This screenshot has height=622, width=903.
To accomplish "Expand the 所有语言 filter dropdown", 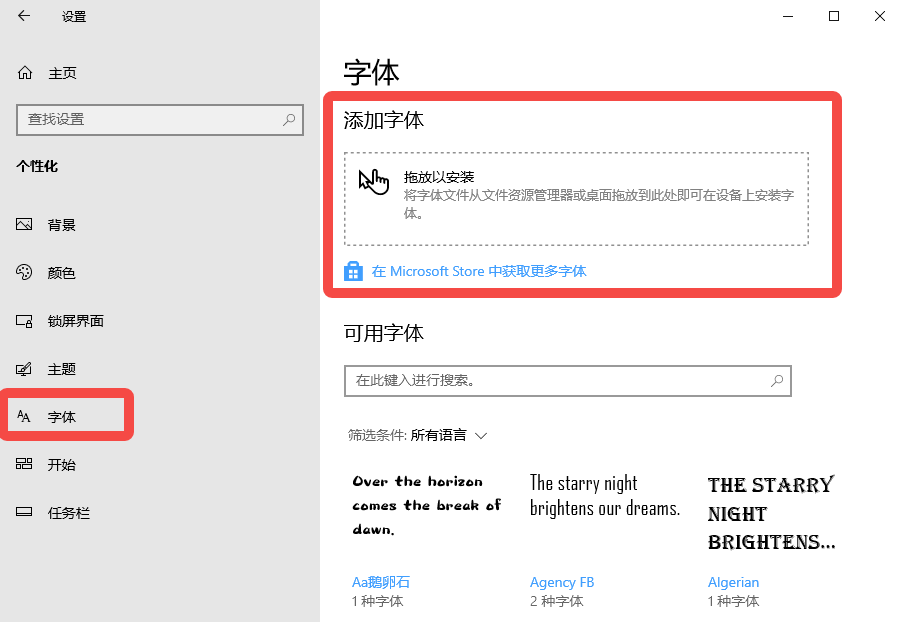I will [x=448, y=435].
